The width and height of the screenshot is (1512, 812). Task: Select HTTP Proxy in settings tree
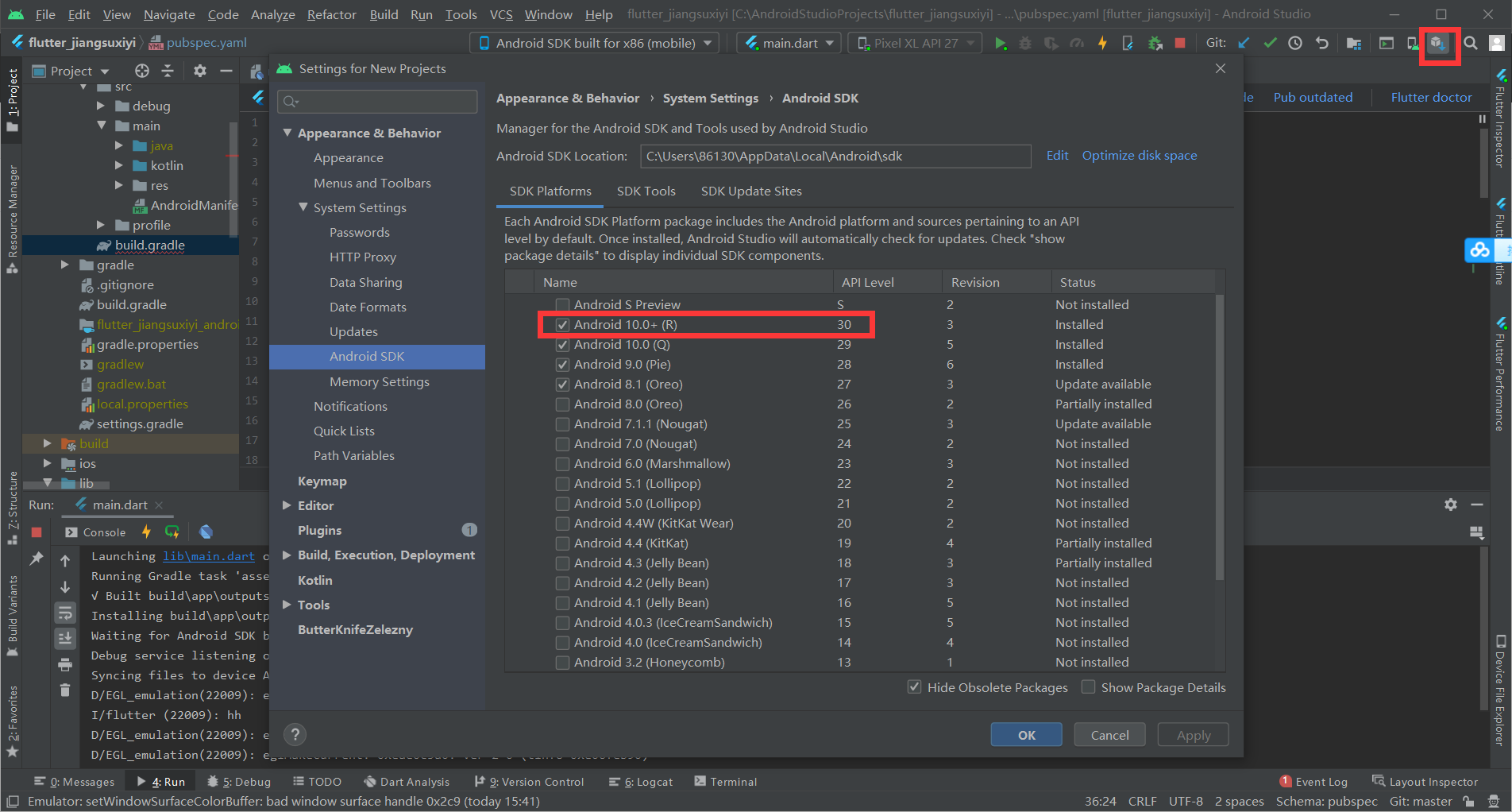pos(363,257)
